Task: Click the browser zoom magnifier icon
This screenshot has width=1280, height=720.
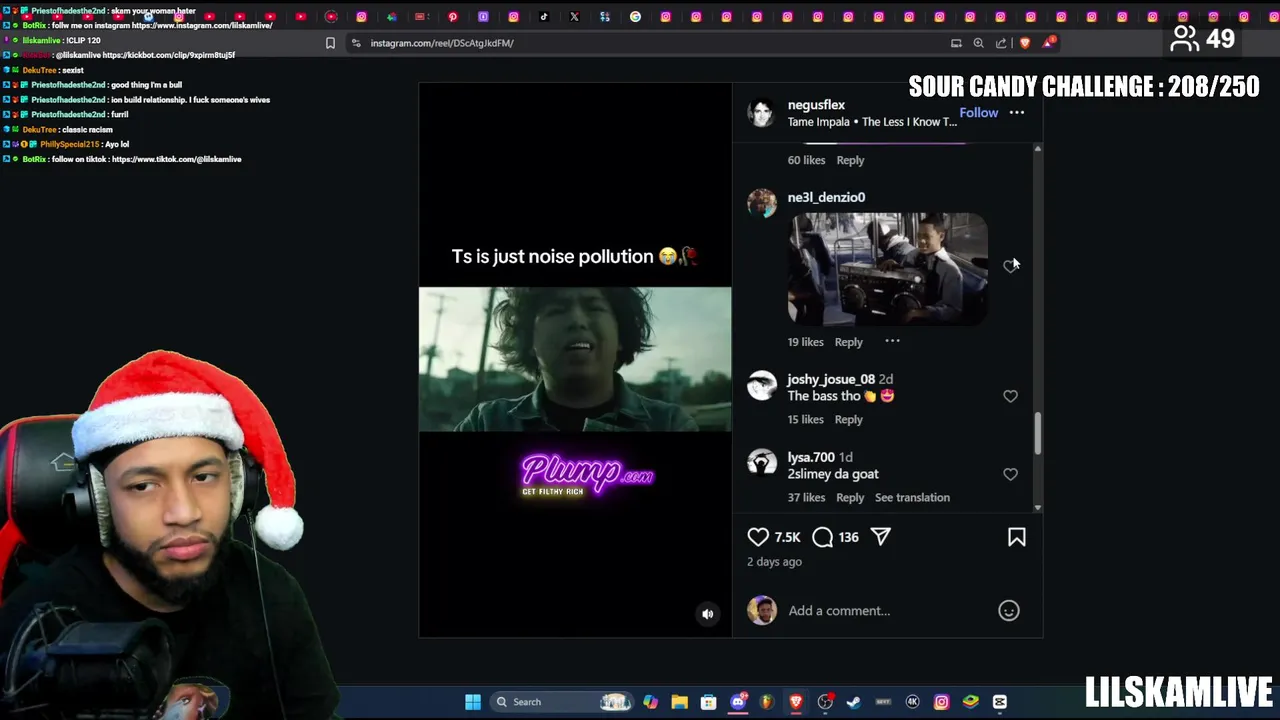Action: tap(978, 43)
